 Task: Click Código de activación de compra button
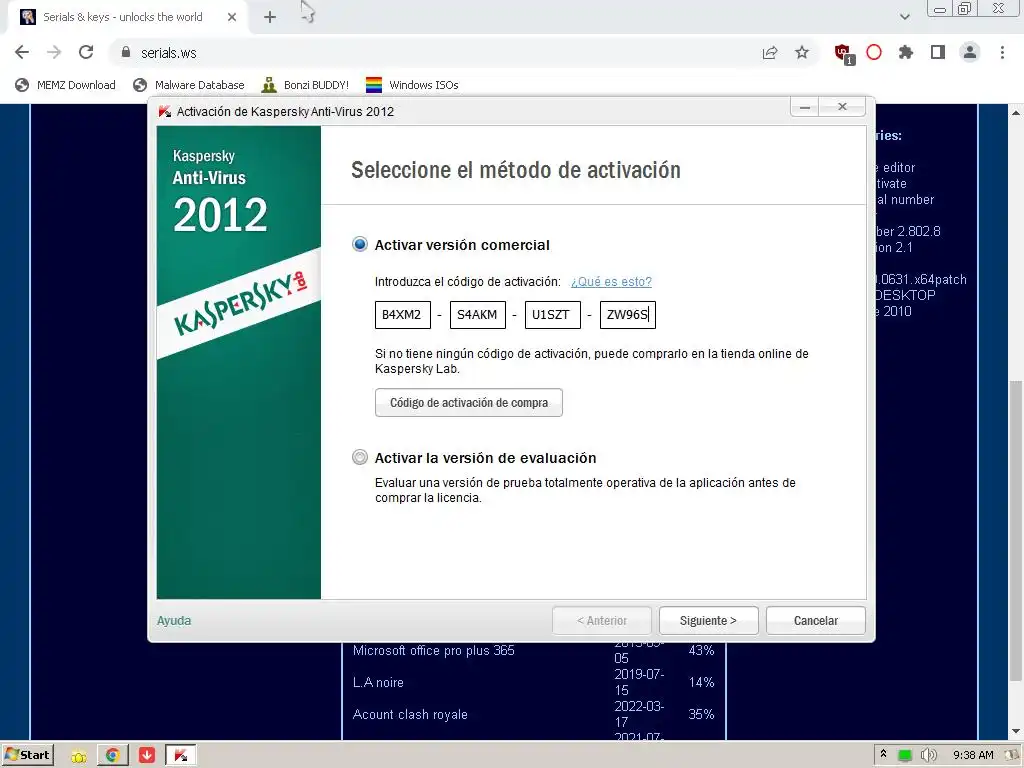click(469, 403)
